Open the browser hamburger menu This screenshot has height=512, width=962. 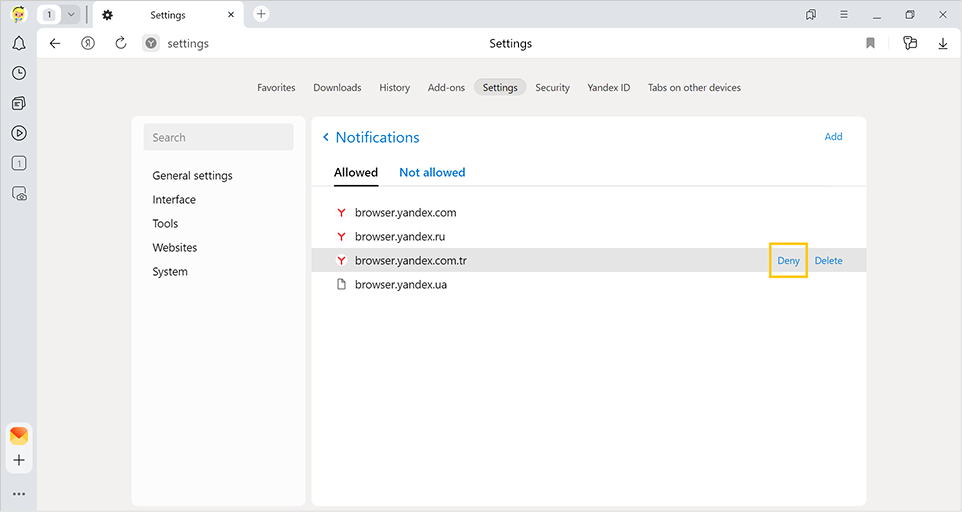click(844, 14)
